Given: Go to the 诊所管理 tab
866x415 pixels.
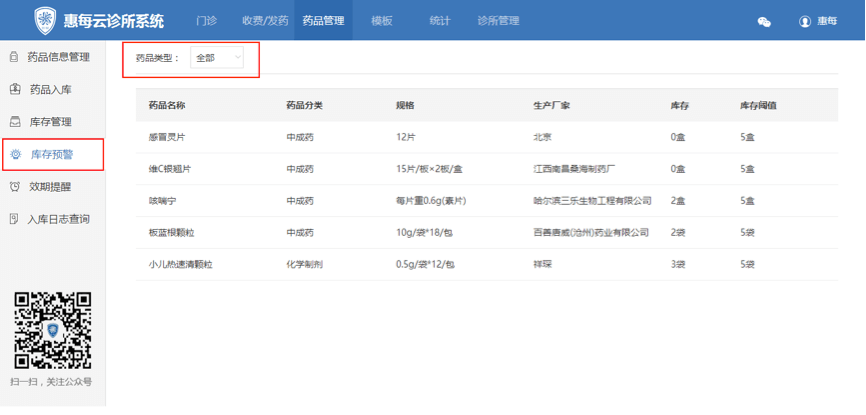Looking at the screenshot, I should tap(498, 21).
